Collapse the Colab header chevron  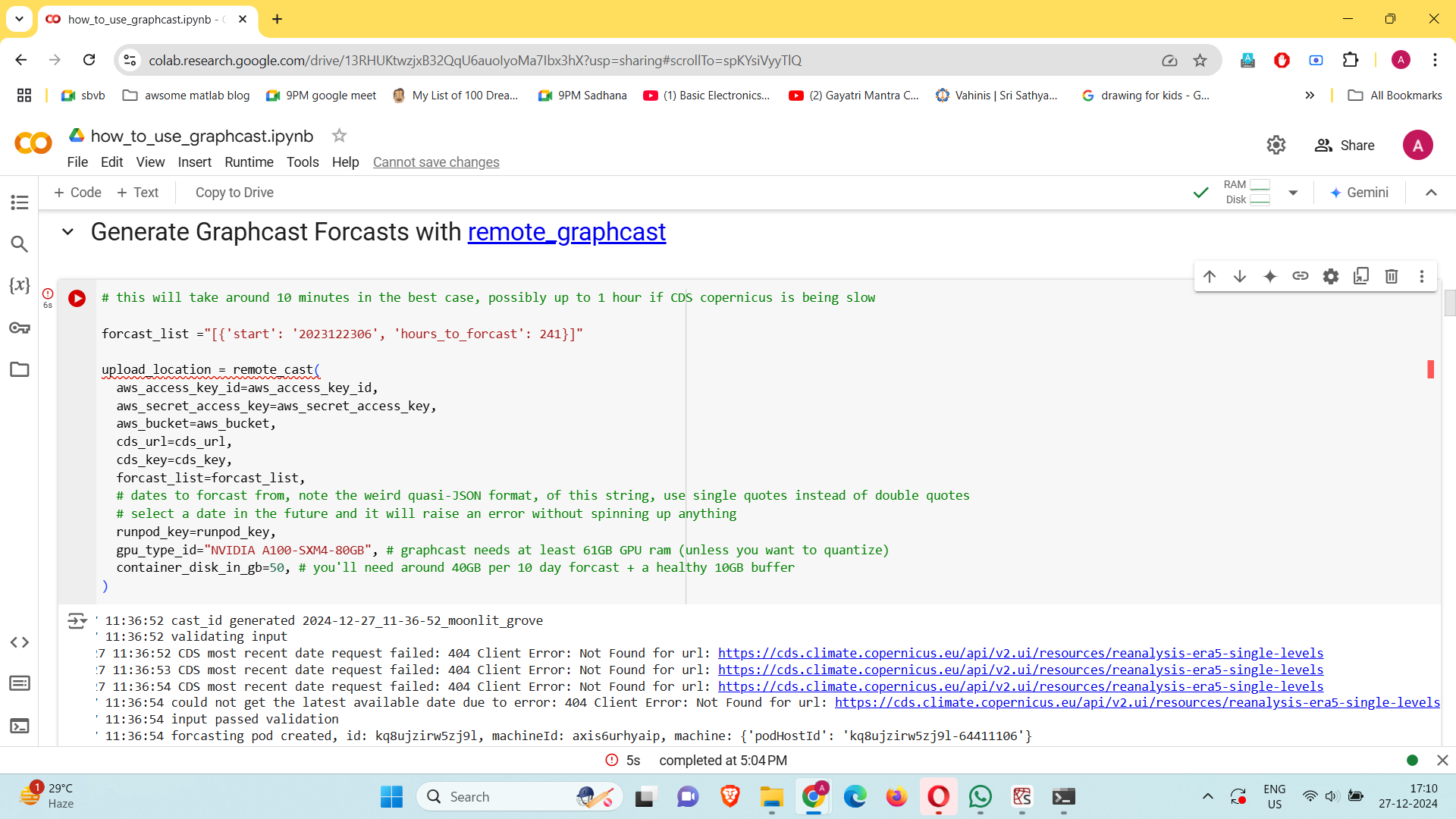click(1431, 193)
